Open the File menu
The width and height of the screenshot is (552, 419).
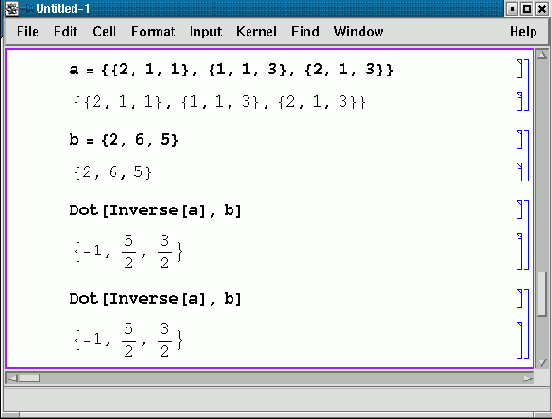(28, 32)
